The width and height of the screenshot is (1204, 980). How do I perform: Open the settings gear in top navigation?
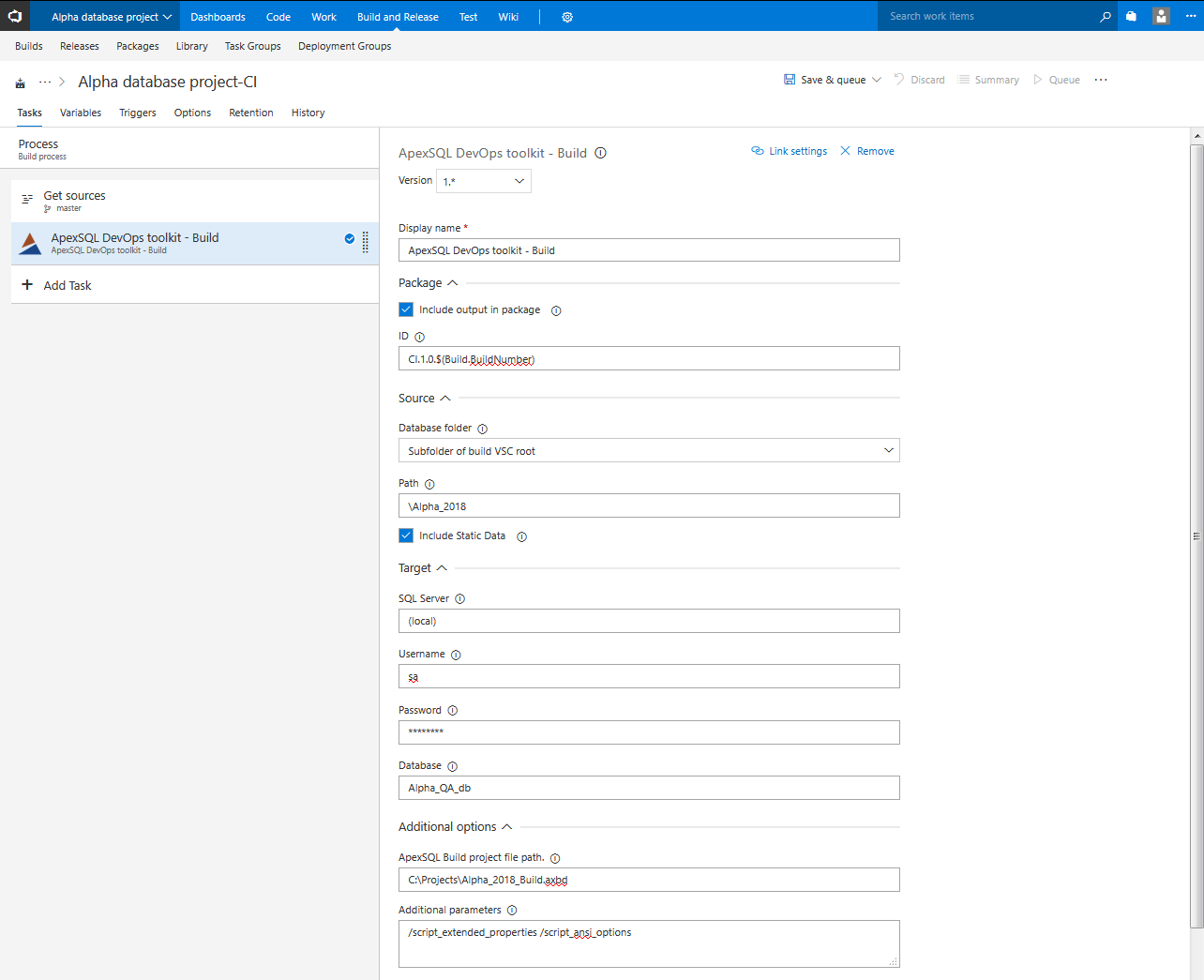click(x=567, y=17)
